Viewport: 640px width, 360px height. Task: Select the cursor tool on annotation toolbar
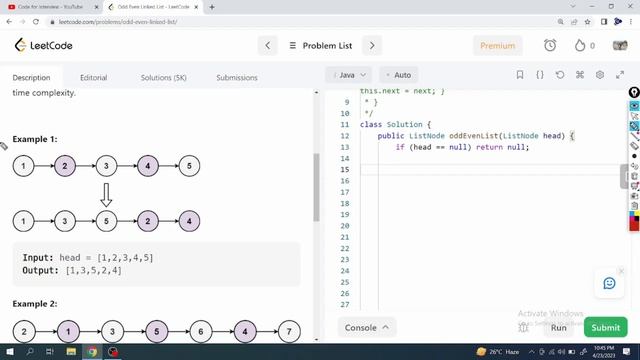[x=634, y=116]
